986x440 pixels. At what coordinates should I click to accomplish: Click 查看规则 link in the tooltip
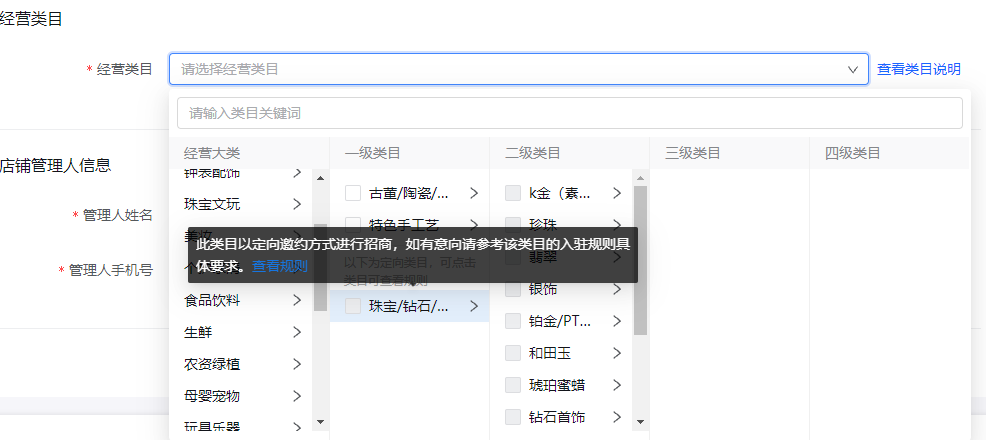(x=280, y=266)
